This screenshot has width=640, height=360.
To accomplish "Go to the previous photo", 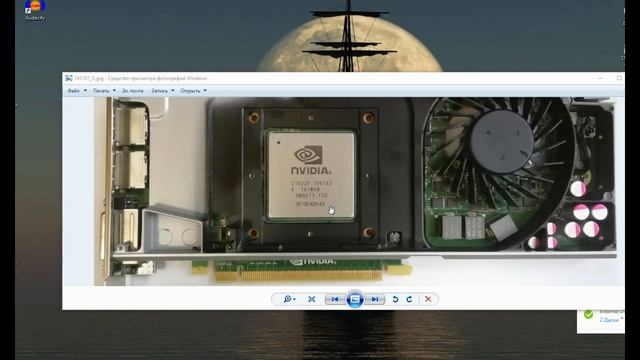I will click(335, 299).
